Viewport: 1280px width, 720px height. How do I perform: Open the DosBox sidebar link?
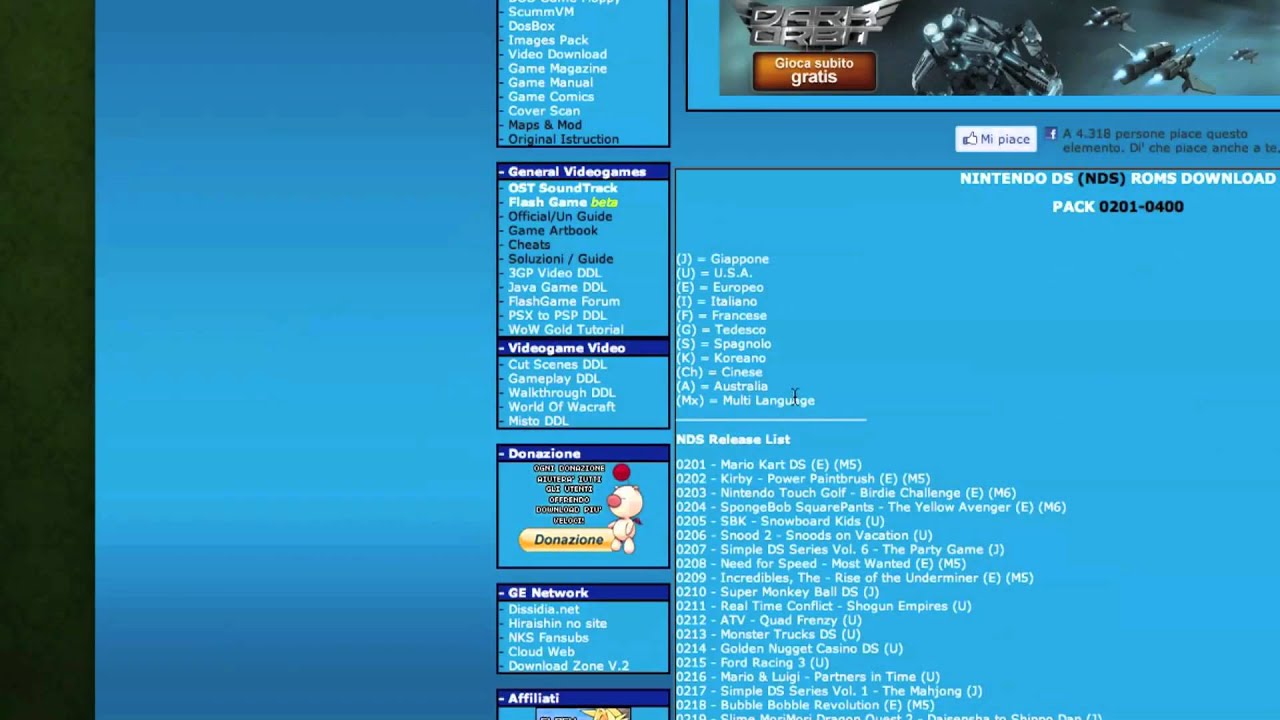tap(531, 26)
